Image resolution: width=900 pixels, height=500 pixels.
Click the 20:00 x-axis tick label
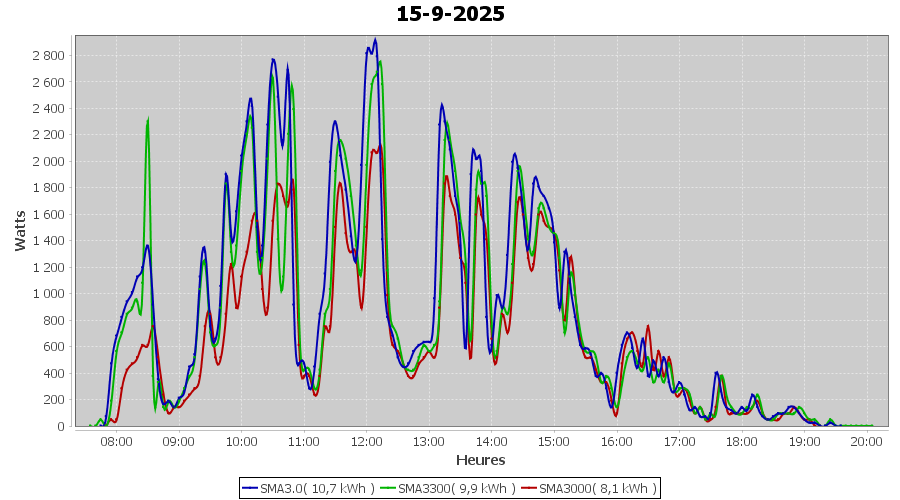coord(867,442)
